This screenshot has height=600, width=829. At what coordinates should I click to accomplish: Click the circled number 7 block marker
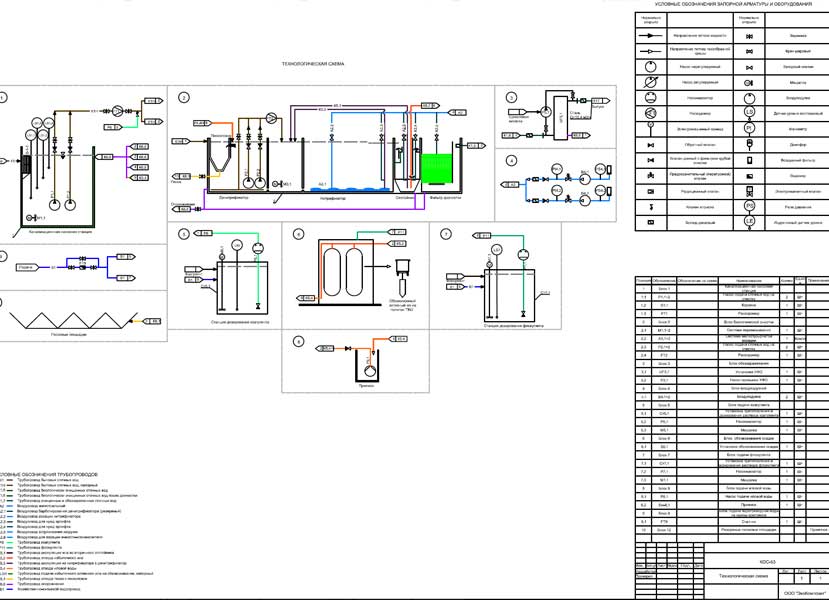coord(446,234)
